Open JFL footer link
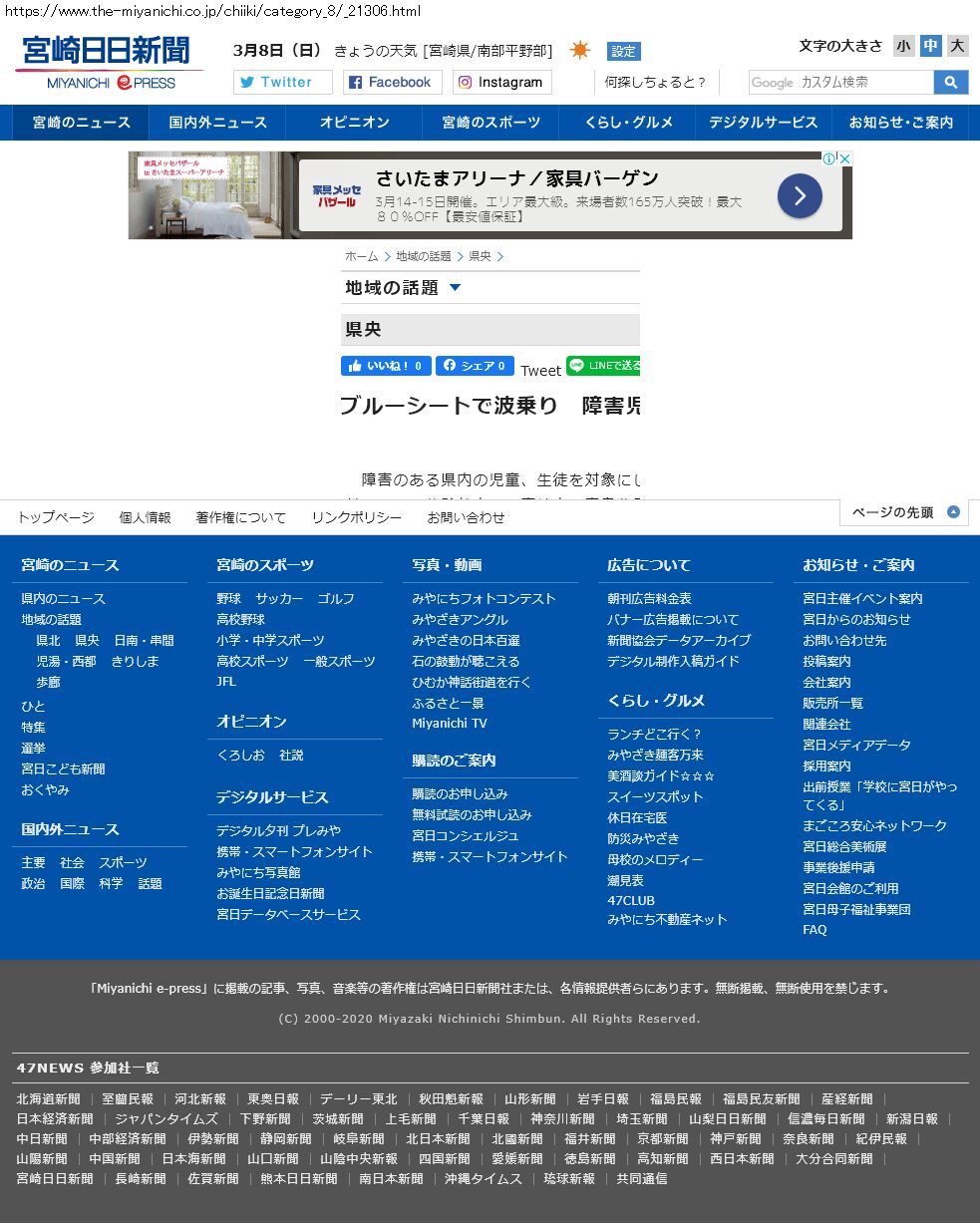The width and height of the screenshot is (980, 1223). coord(226,682)
